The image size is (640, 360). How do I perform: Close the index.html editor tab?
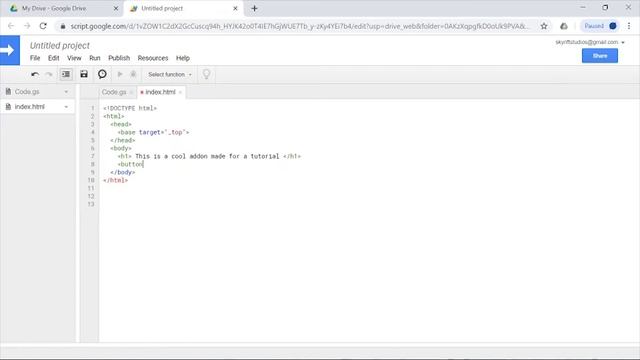(x=180, y=93)
